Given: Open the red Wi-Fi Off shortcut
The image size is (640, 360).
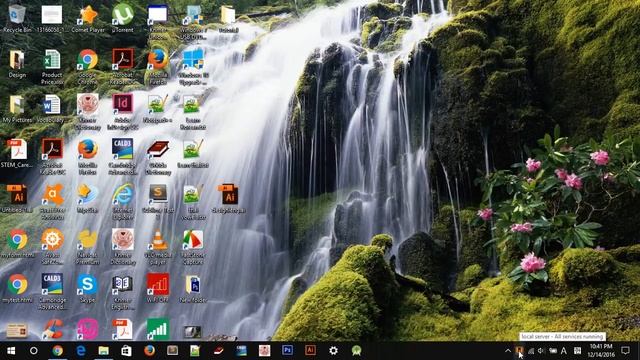Looking at the screenshot, I should point(158,288).
